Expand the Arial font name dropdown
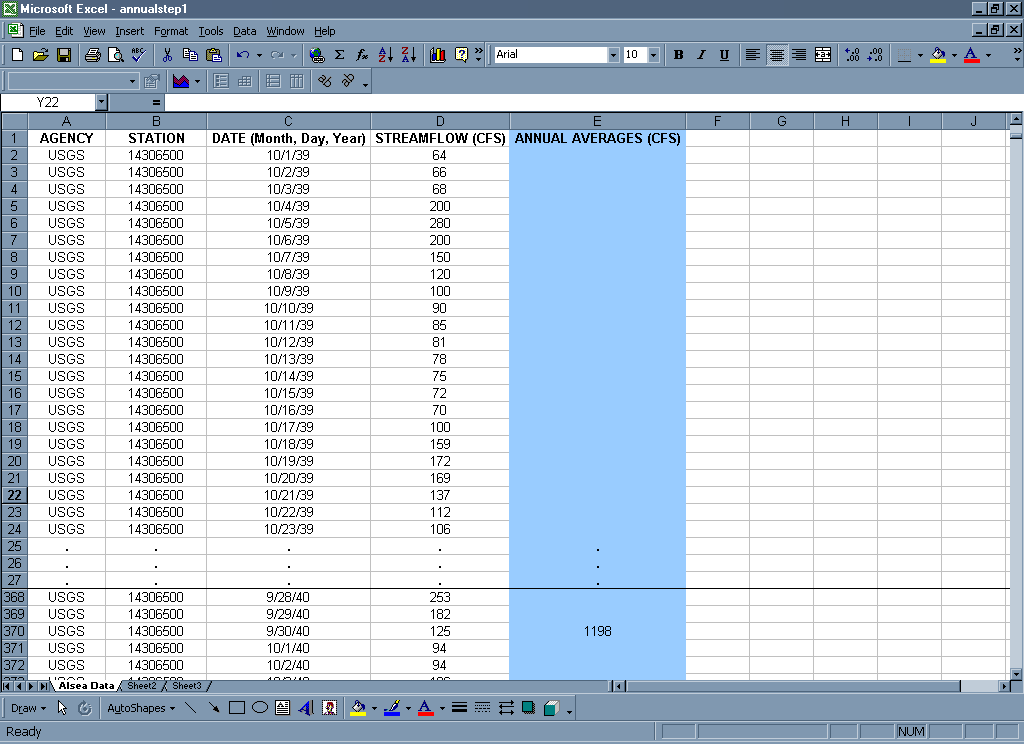Image resolution: width=1024 pixels, height=744 pixels. tap(613, 55)
